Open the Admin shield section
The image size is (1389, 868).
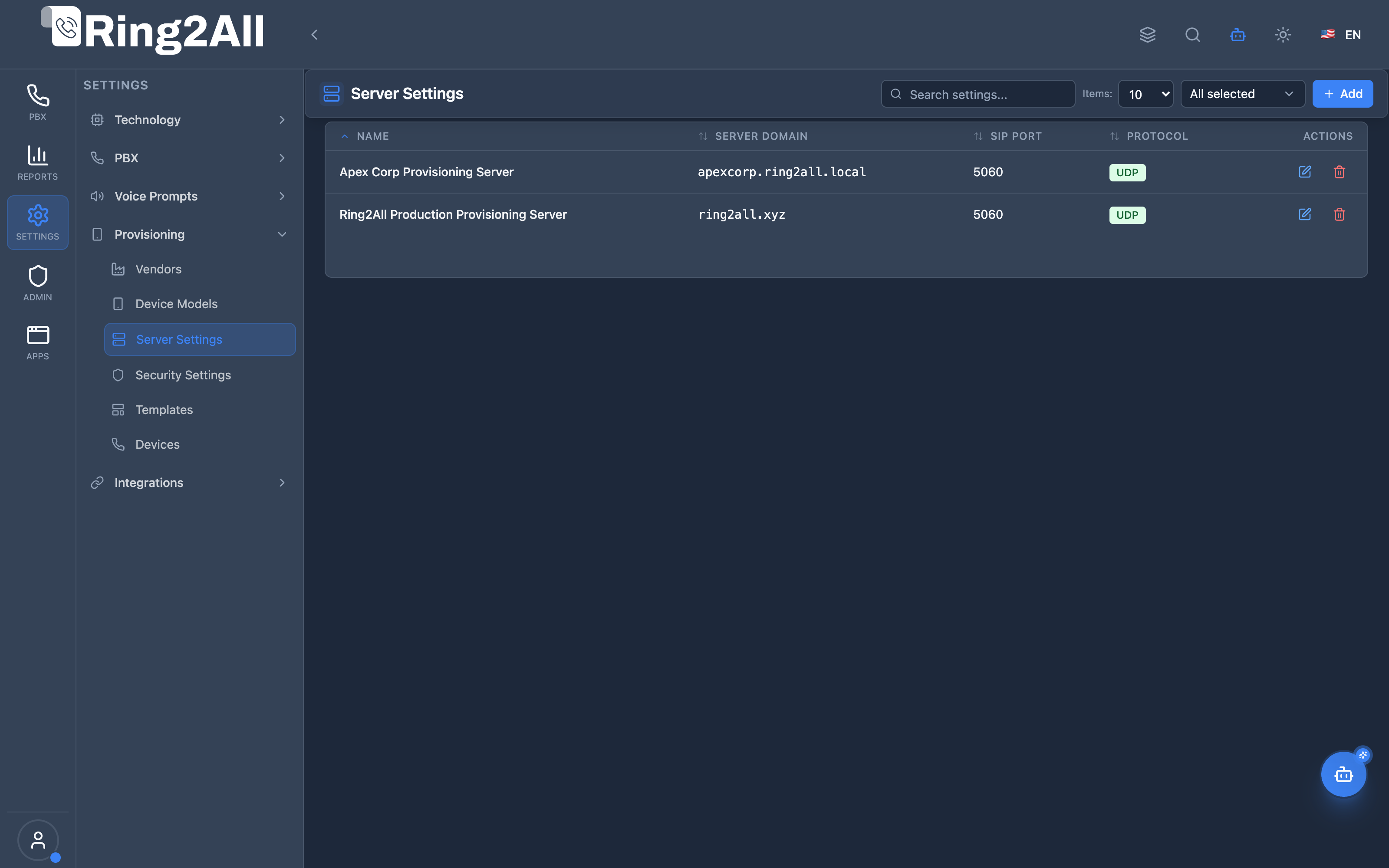pos(38,283)
